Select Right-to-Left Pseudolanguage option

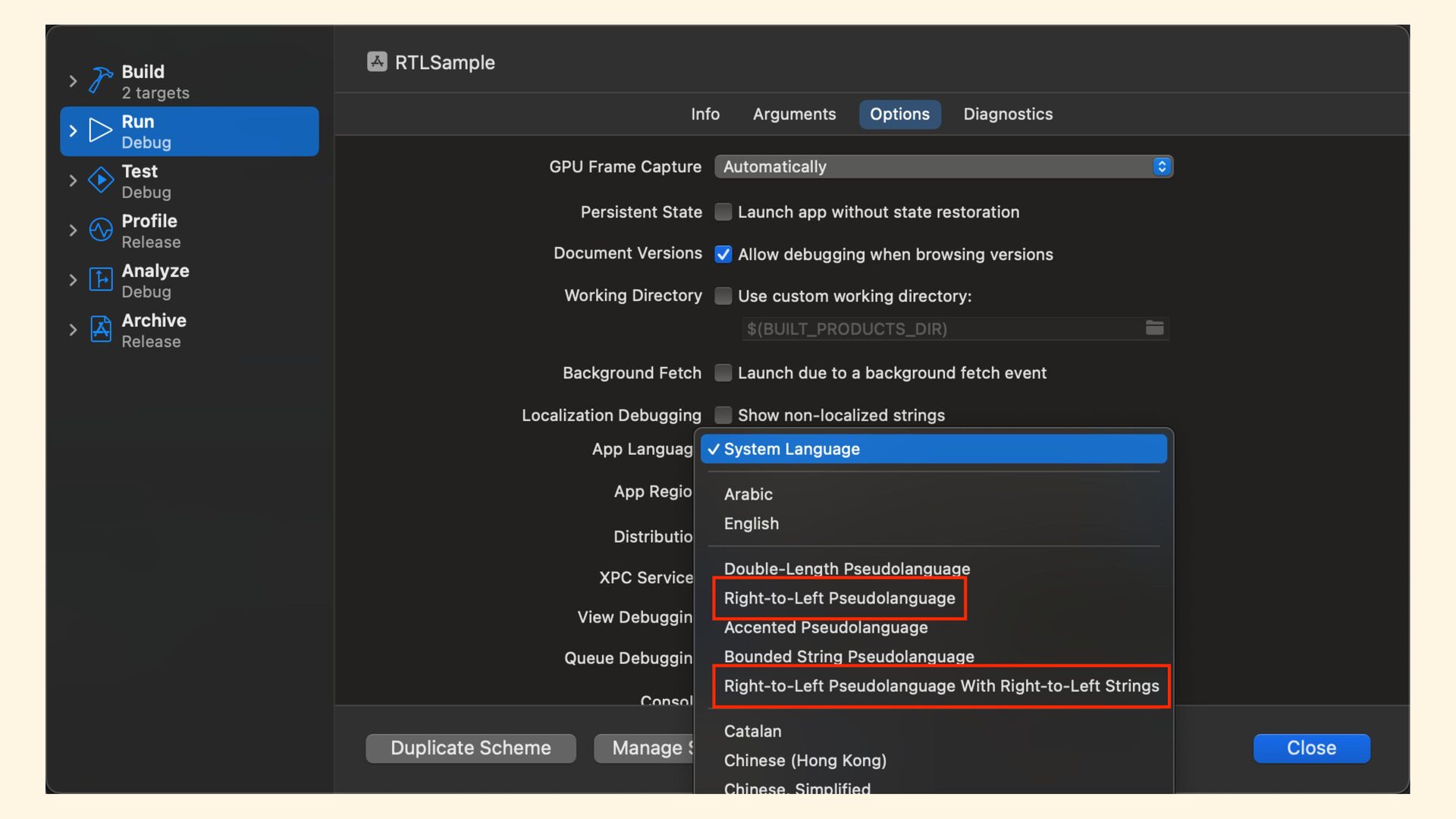coord(934,598)
